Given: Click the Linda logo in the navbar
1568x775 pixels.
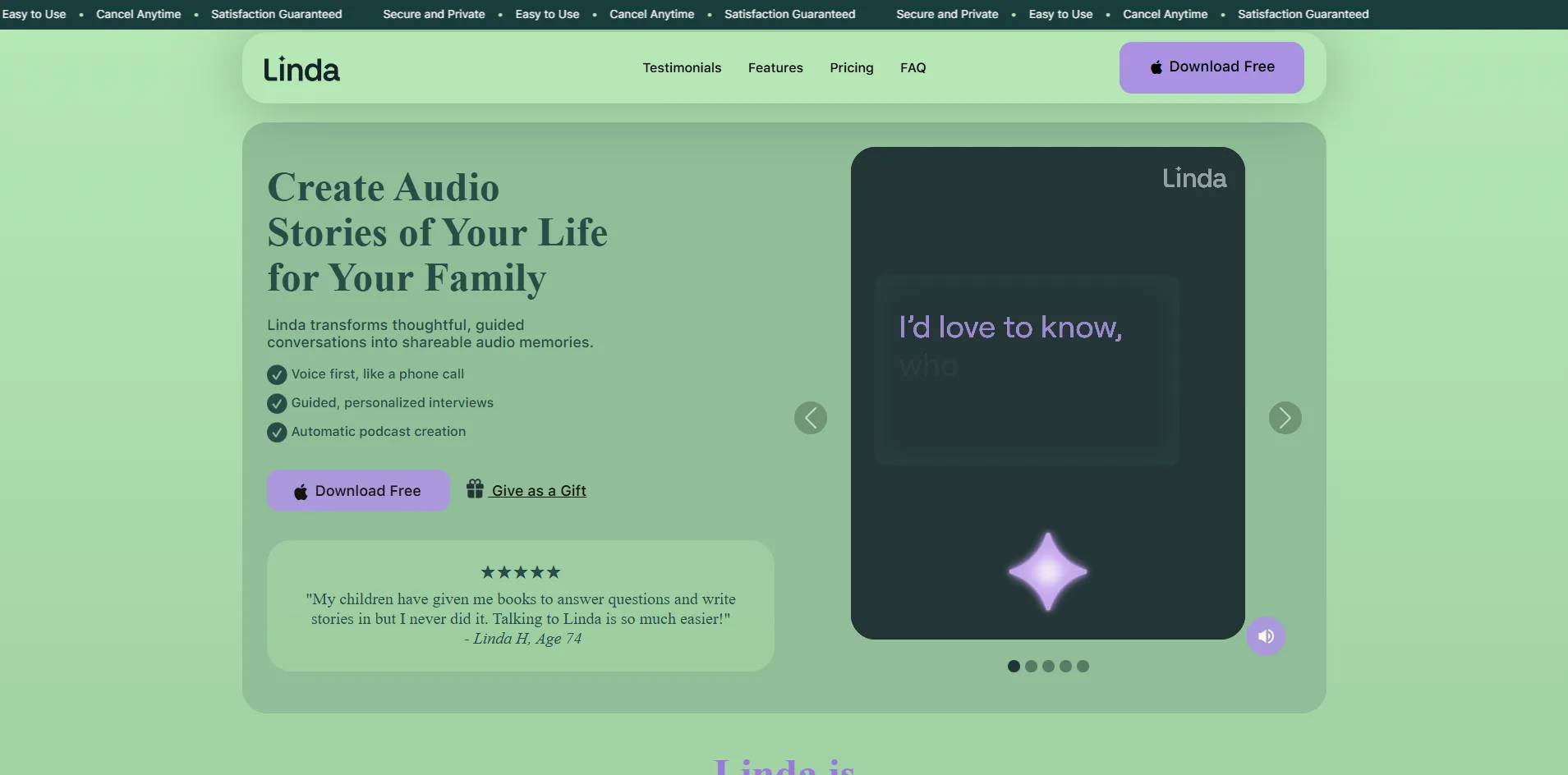Looking at the screenshot, I should [301, 69].
